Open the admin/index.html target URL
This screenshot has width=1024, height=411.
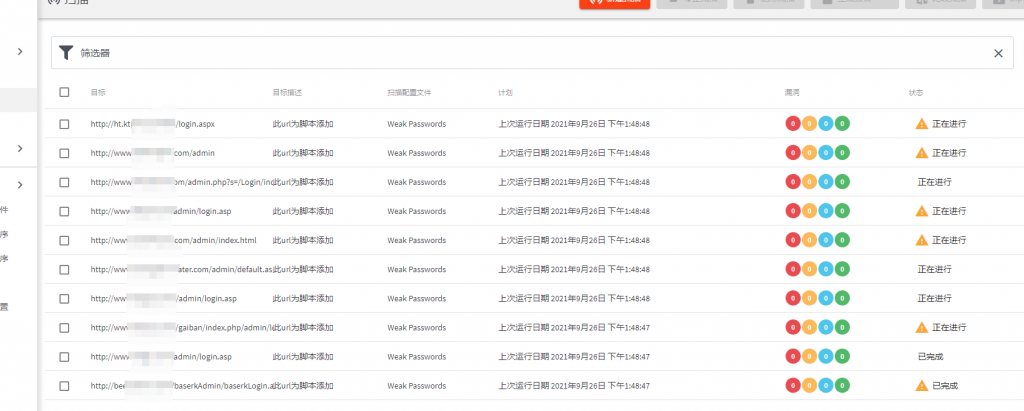[x=173, y=240]
